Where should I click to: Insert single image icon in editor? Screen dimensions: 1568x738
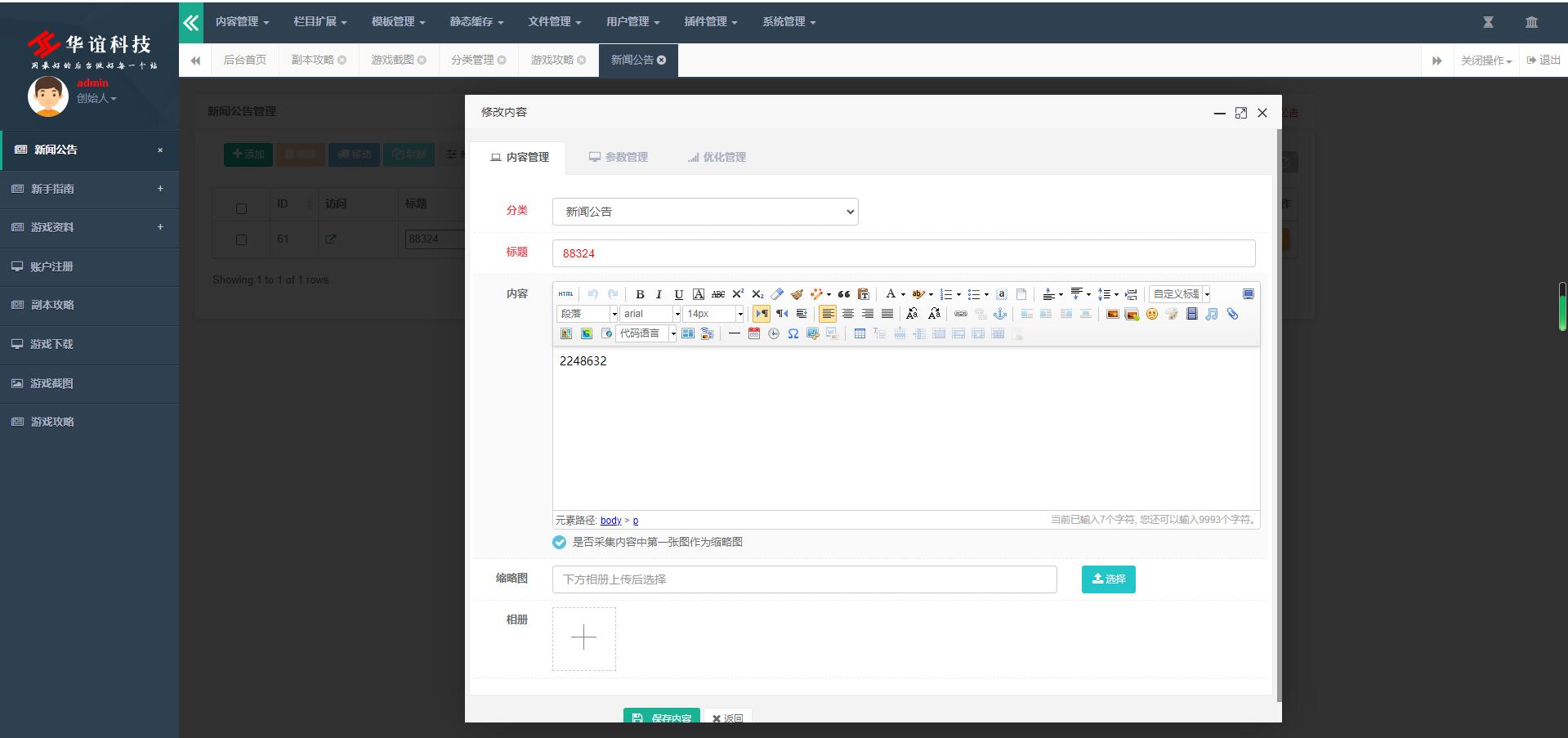tap(1112, 314)
